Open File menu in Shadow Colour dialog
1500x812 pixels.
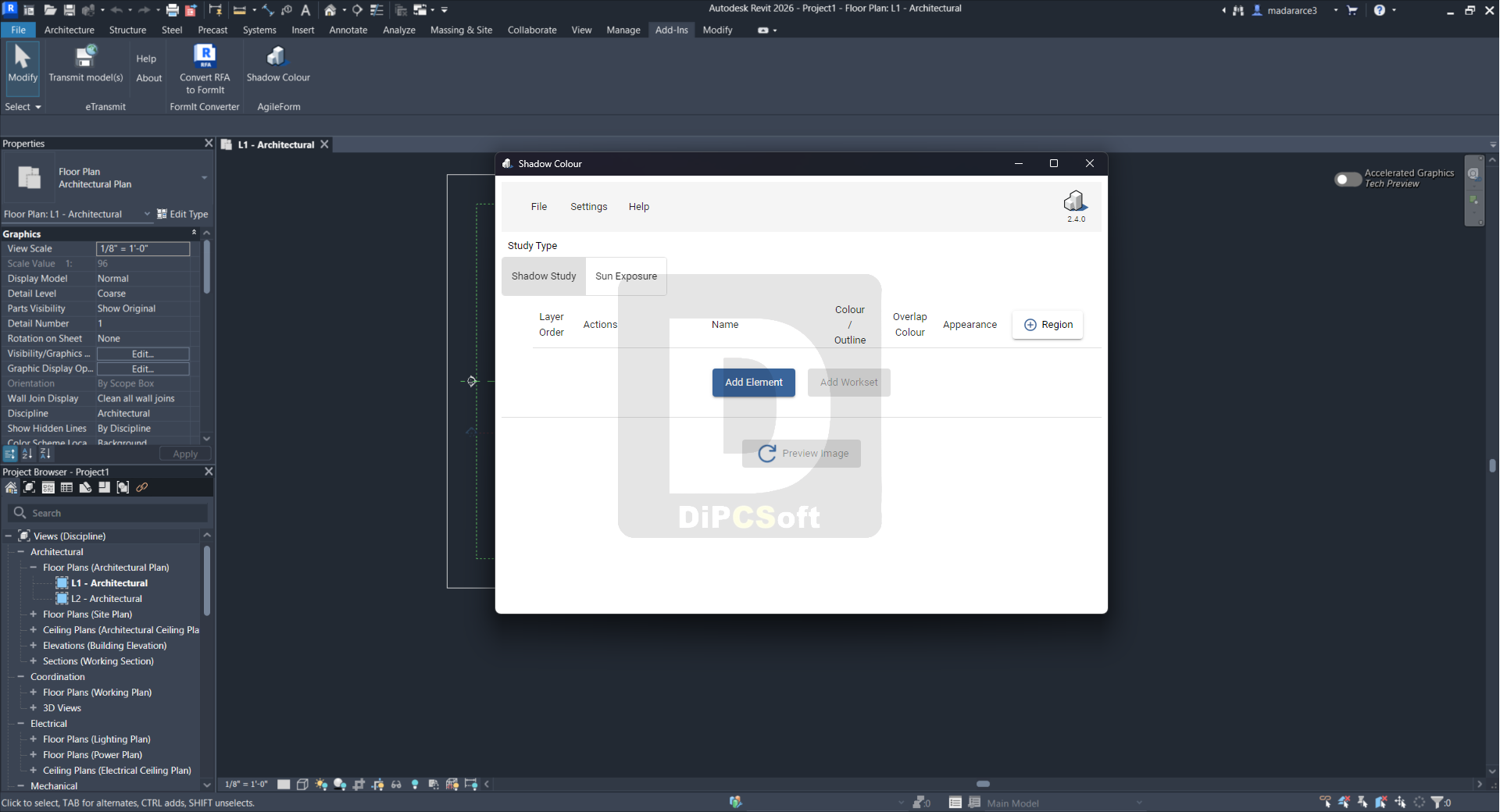(539, 207)
